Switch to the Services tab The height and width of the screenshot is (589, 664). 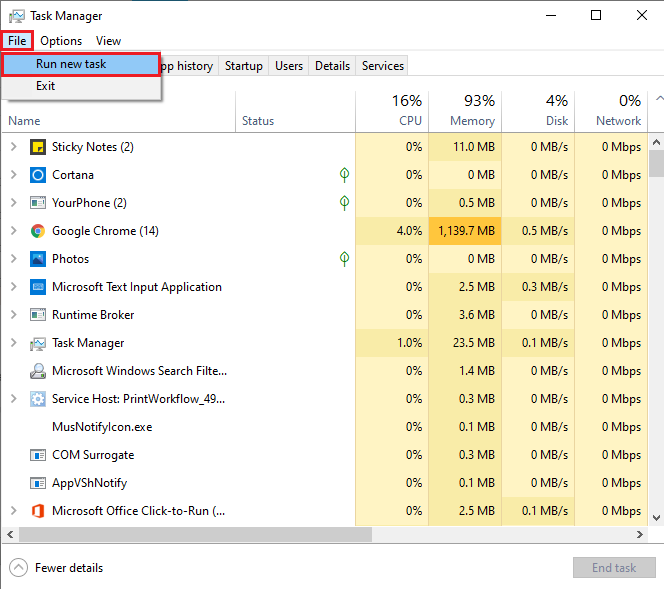click(x=382, y=66)
